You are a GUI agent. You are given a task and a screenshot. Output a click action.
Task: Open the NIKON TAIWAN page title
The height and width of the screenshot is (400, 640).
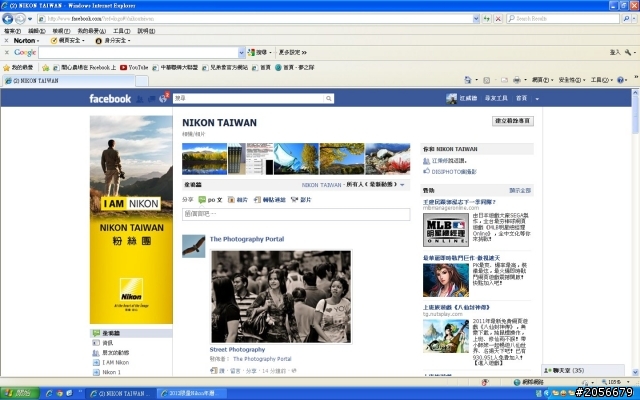(x=219, y=122)
